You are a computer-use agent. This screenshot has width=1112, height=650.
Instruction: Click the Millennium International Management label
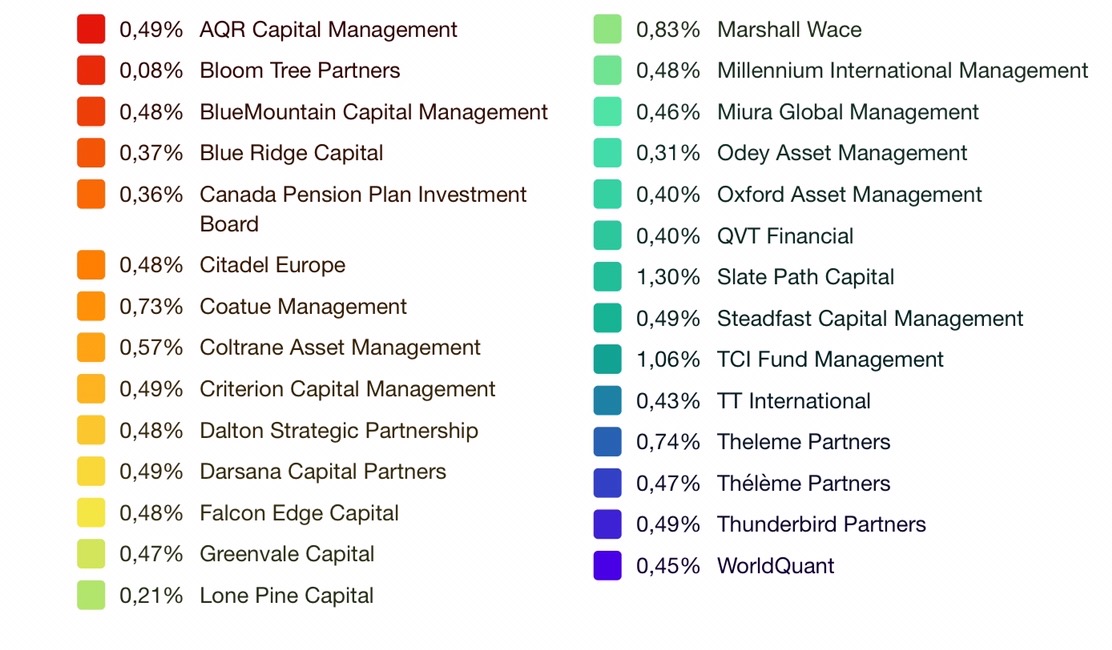pos(902,71)
